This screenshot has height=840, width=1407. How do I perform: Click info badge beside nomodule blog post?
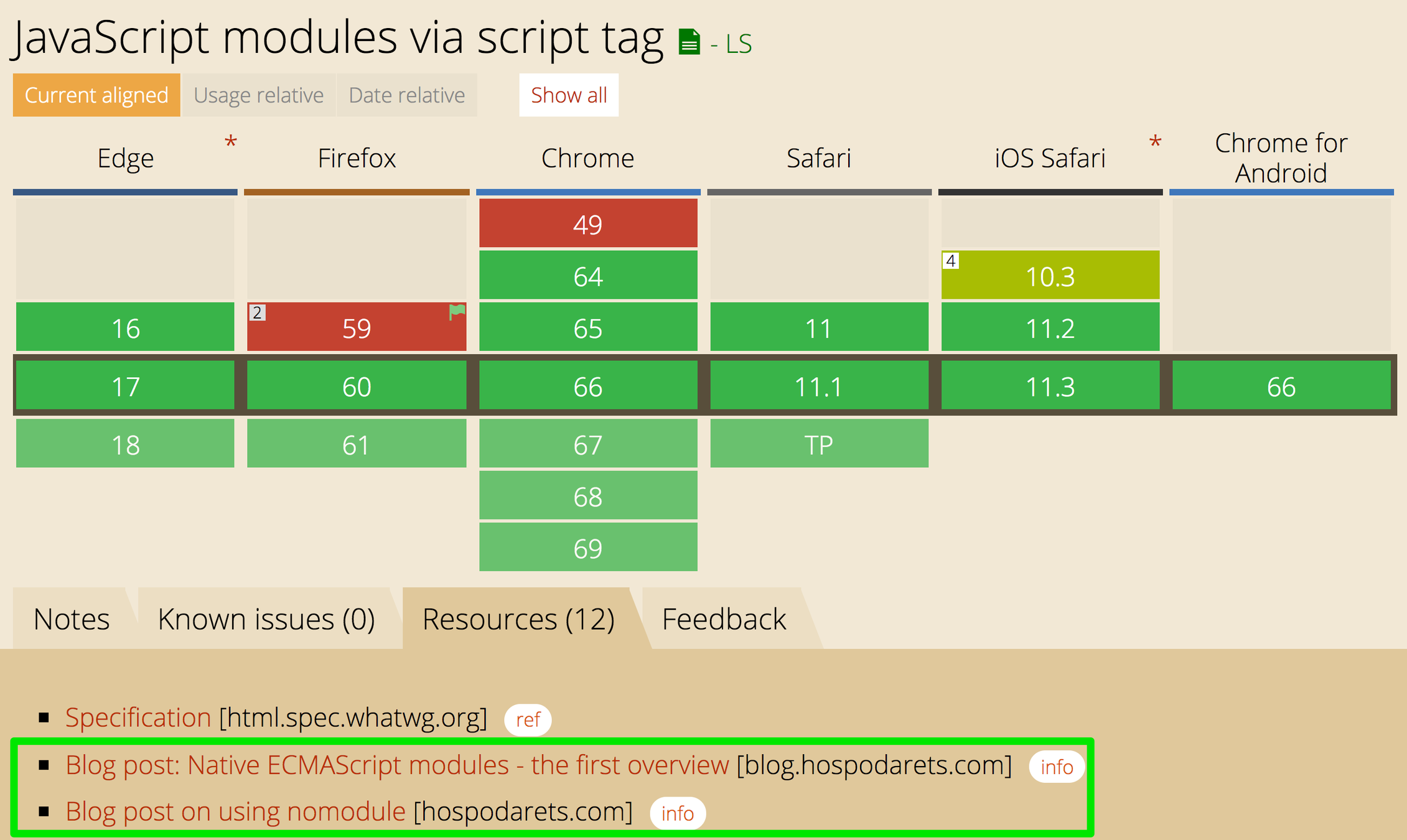coord(677,813)
